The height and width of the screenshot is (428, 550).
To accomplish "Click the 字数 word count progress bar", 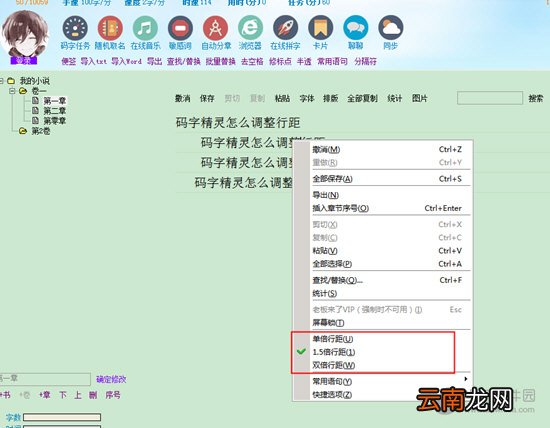I will [x=62, y=417].
